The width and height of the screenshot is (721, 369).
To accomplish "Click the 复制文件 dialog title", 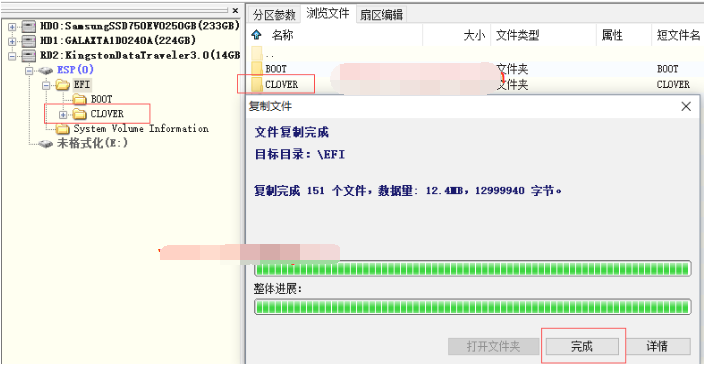I will [270, 107].
